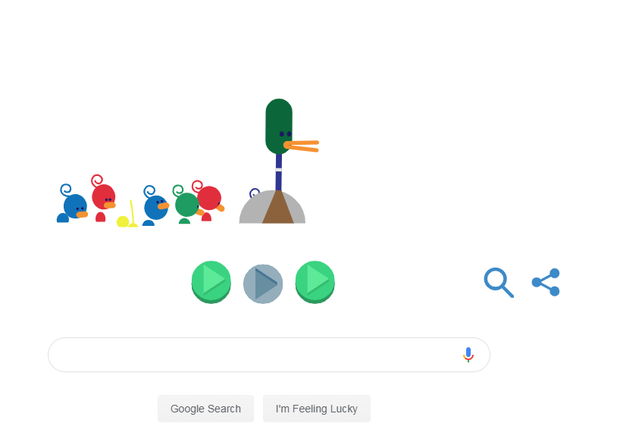The image size is (620, 436).
Task: Click the gray rock under the mallard
Action: coord(272,207)
